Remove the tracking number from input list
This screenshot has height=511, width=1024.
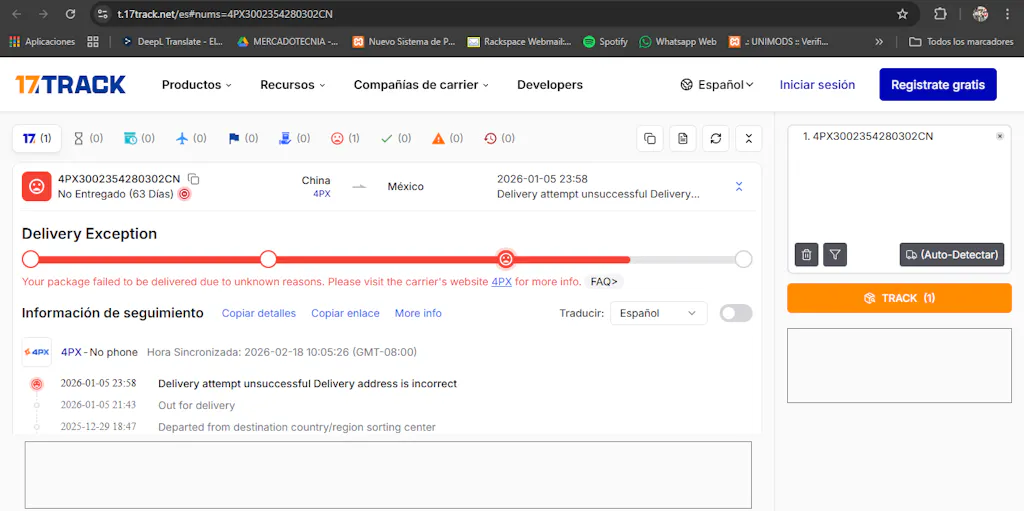click(x=999, y=136)
